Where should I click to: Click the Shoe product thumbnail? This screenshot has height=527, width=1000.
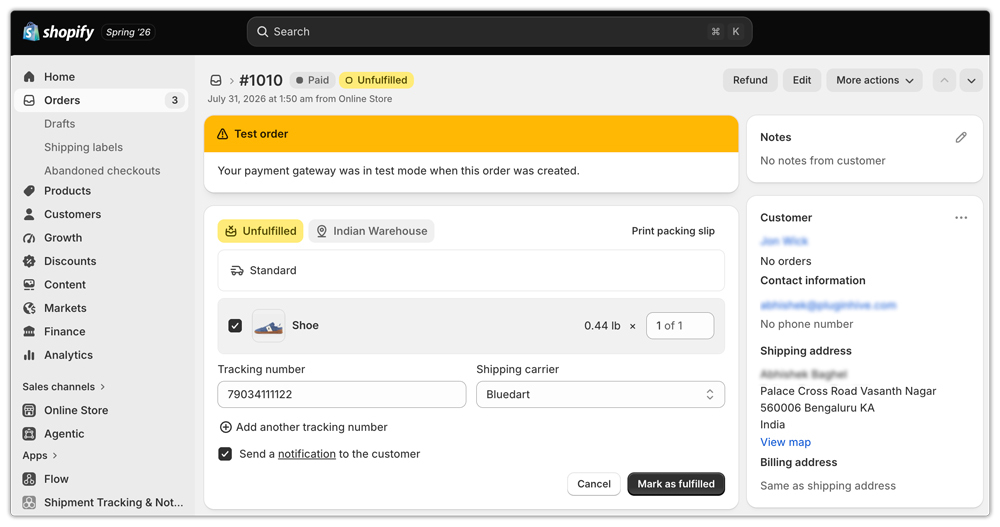pos(268,326)
